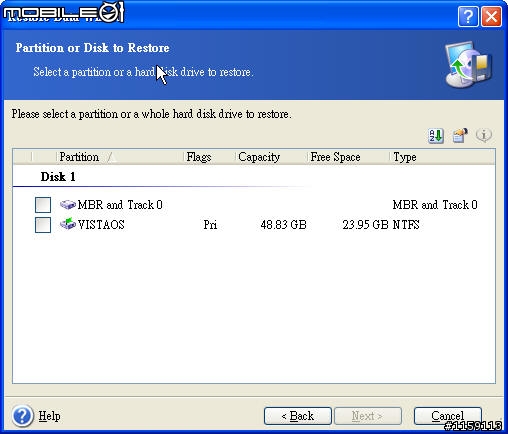Sort by the Partition column header
Viewport: 508px width, 434px height.
tap(119, 157)
